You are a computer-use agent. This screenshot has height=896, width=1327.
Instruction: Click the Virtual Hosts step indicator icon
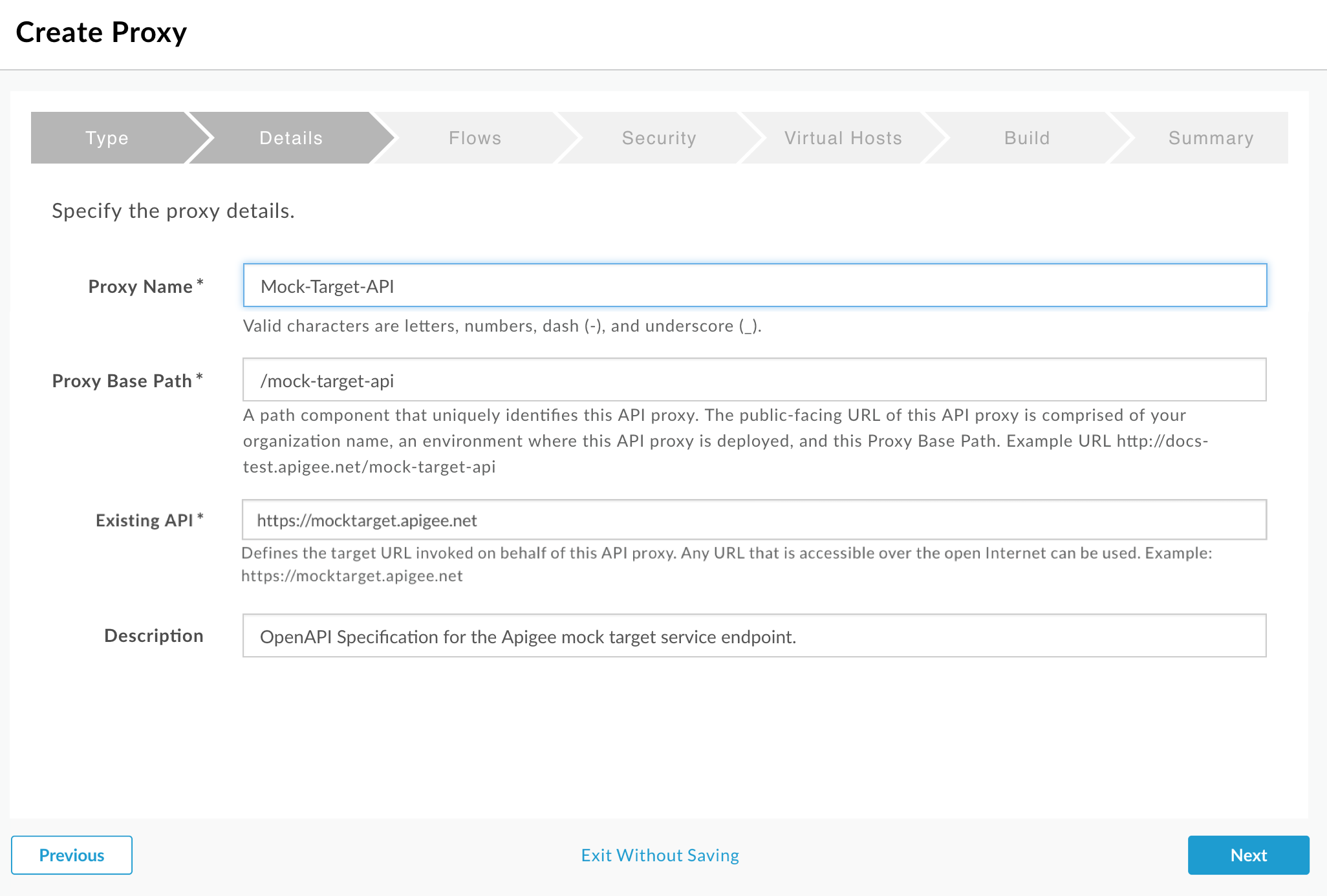(x=843, y=138)
